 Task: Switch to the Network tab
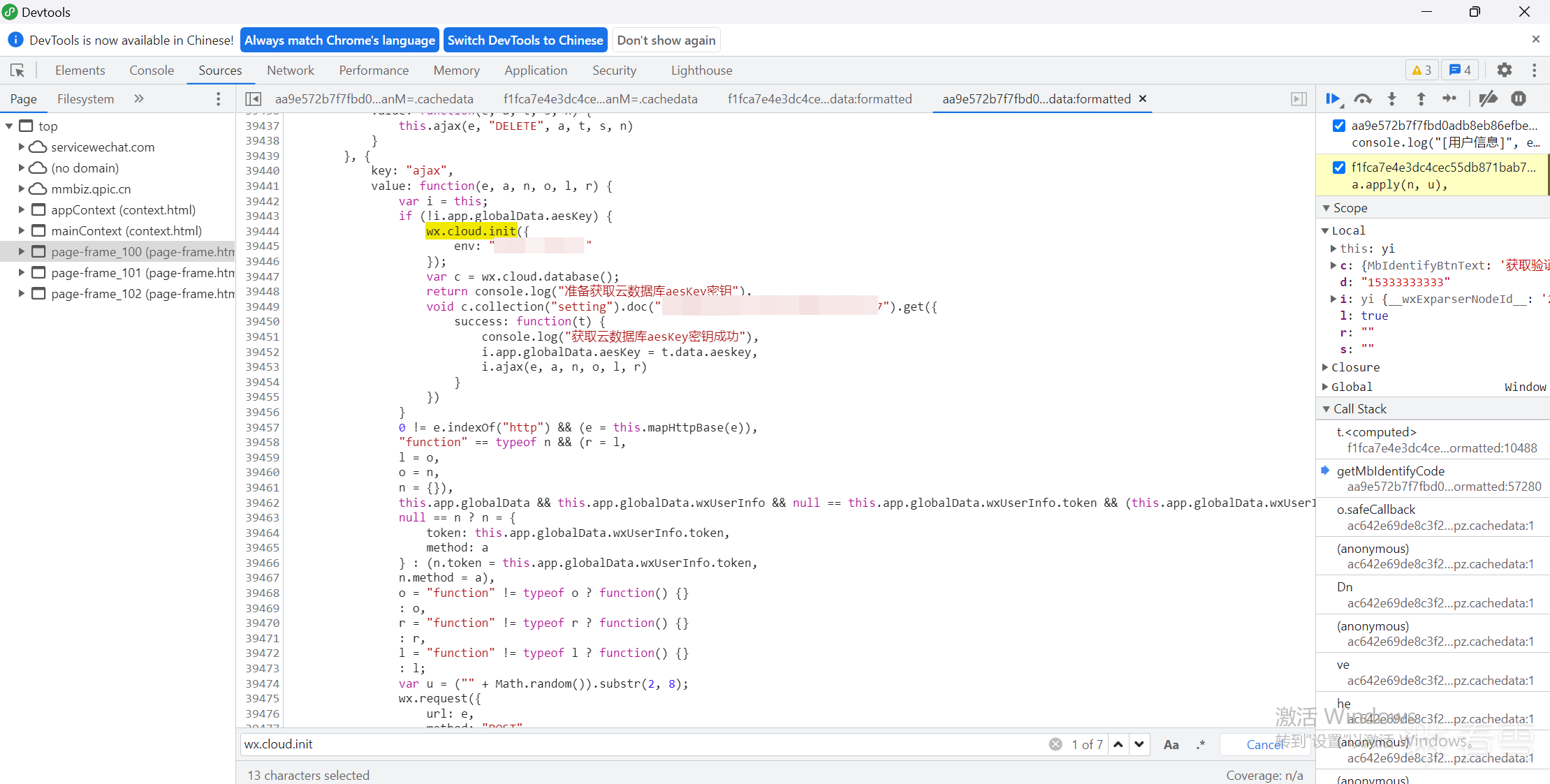tap(290, 71)
